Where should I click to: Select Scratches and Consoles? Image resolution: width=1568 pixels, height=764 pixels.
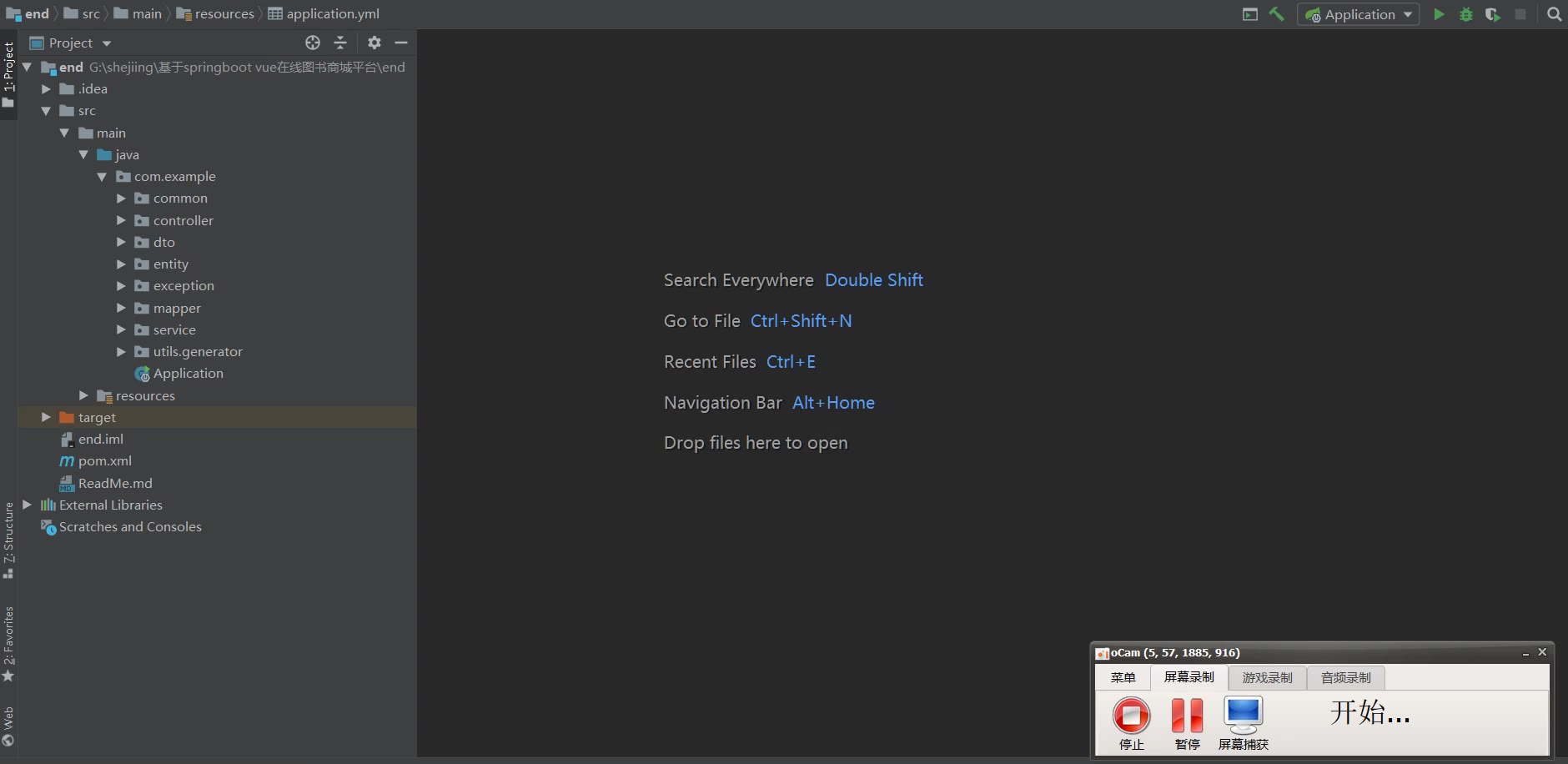point(130,526)
